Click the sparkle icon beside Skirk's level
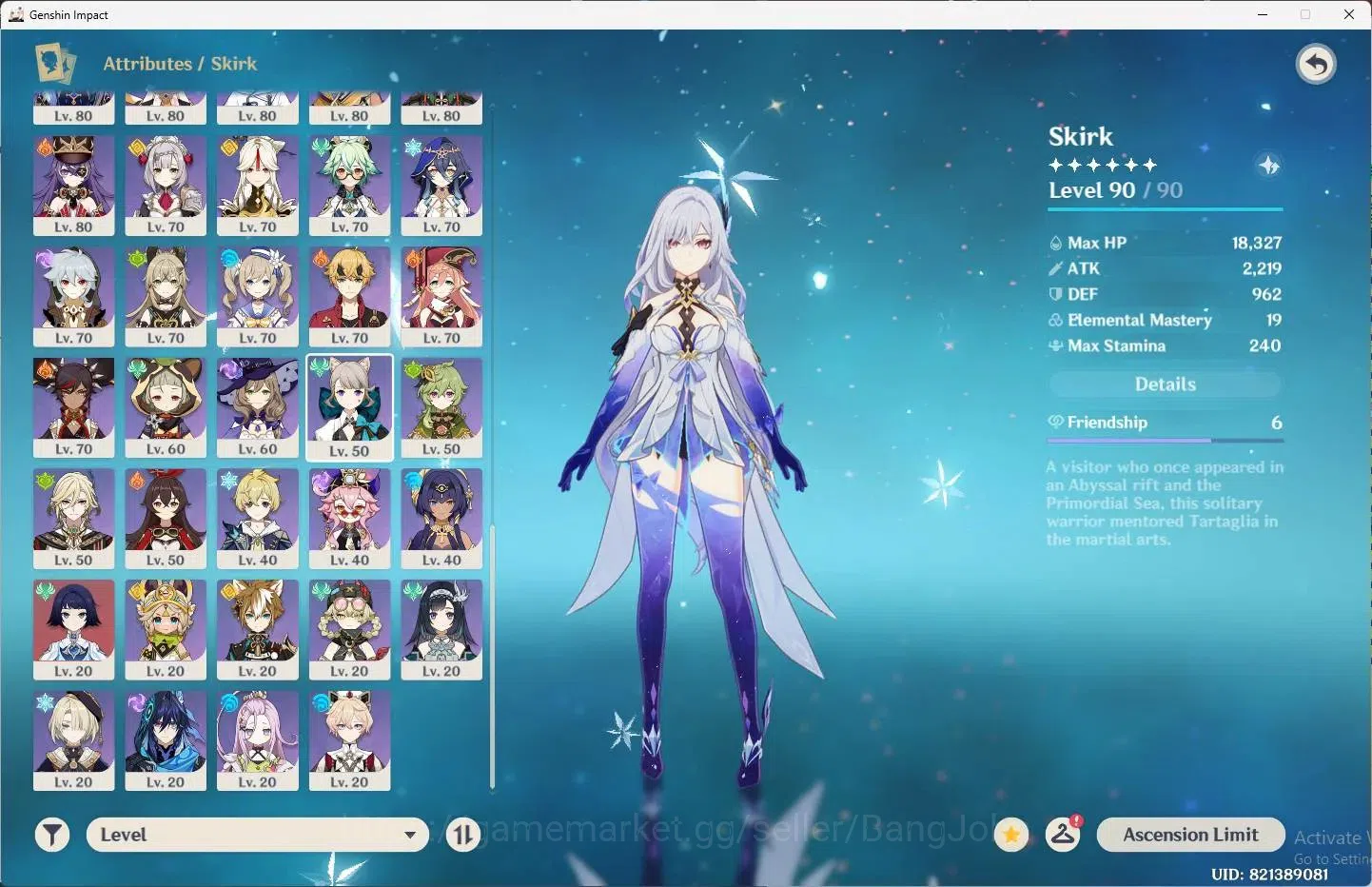The width and height of the screenshot is (1372, 887). pyautogui.click(x=1269, y=166)
